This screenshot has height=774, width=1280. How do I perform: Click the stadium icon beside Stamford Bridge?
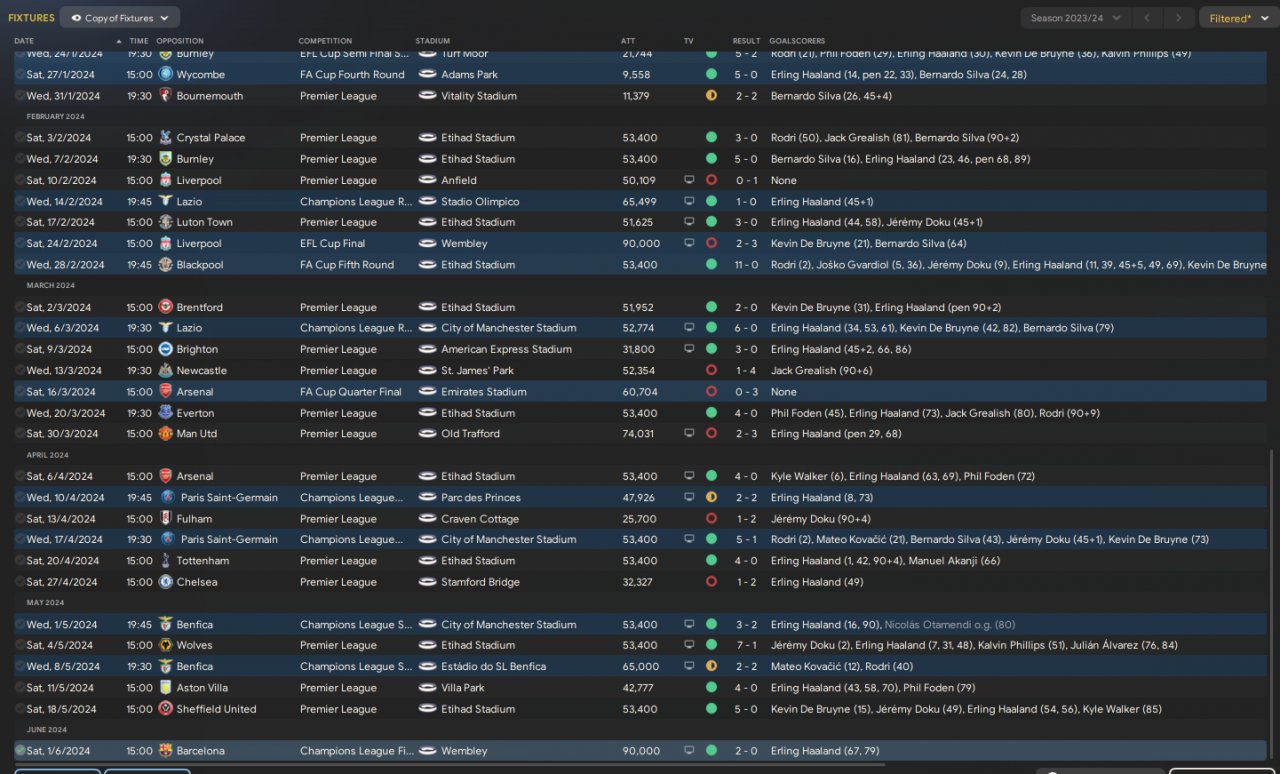pos(427,582)
